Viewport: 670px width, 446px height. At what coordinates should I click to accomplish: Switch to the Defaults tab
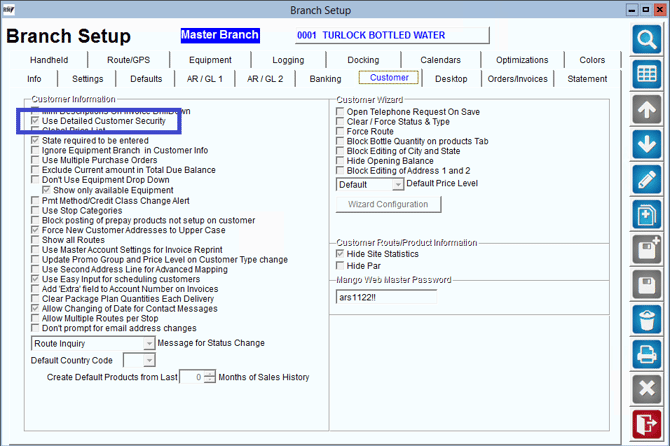[x=146, y=79]
